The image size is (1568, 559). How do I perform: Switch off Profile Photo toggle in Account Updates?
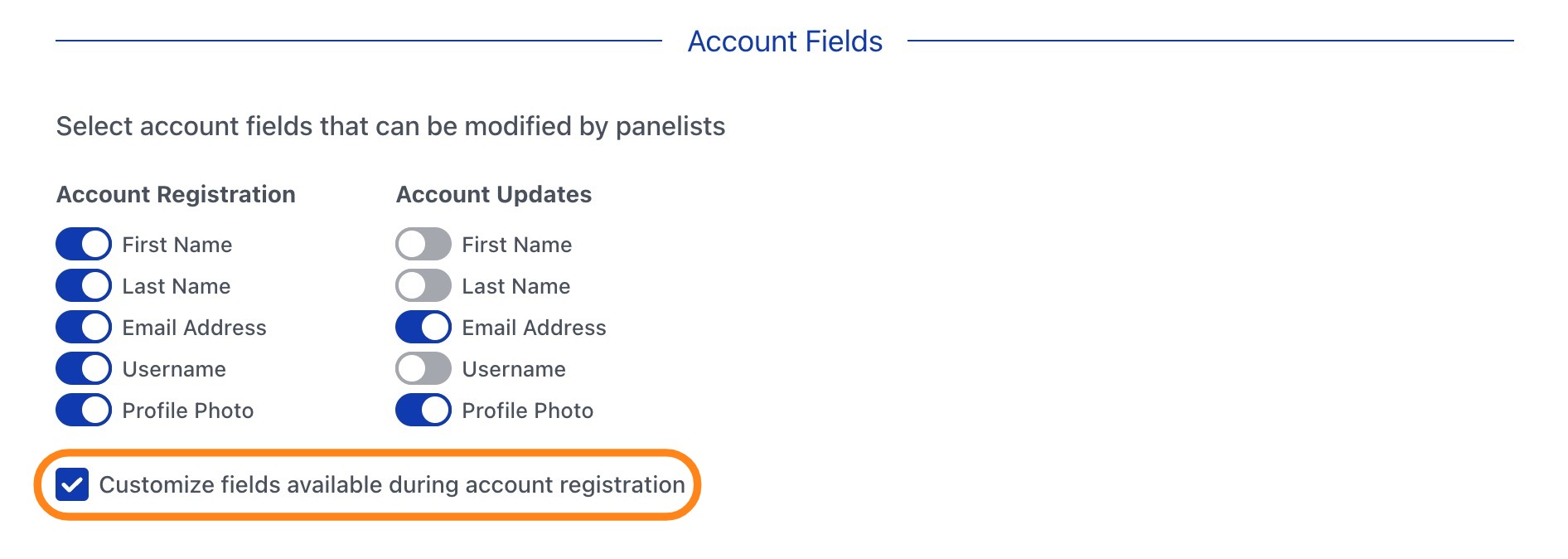click(423, 411)
